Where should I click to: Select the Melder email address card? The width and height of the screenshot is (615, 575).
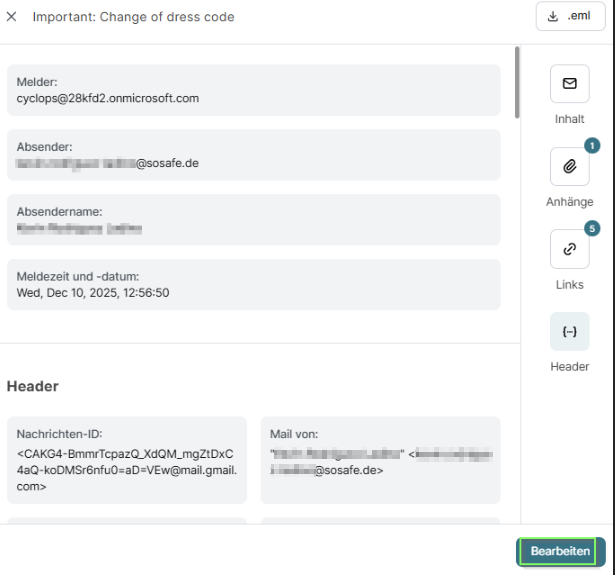point(253,90)
